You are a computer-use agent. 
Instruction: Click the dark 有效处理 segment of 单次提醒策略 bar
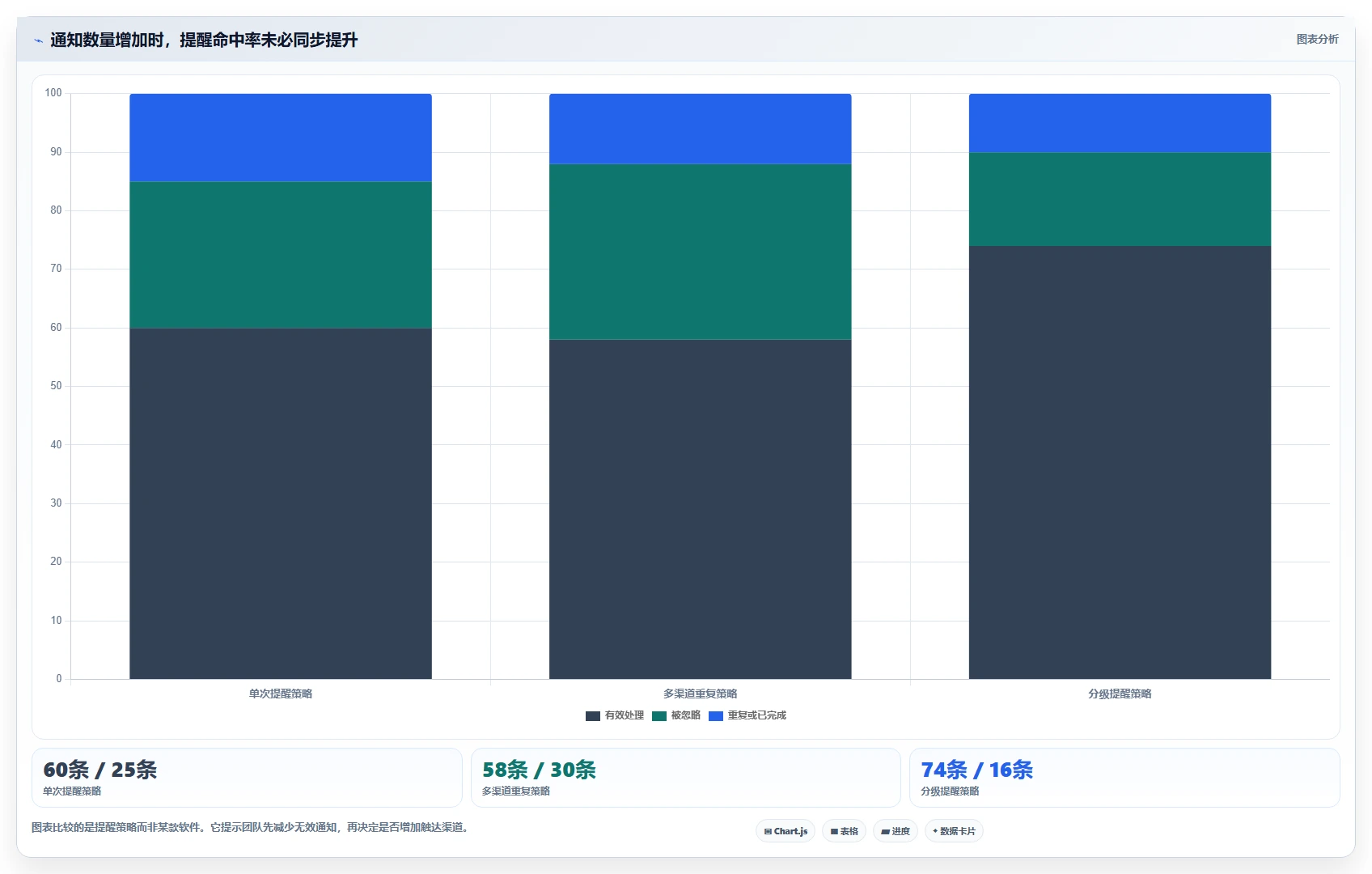(x=281, y=503)
